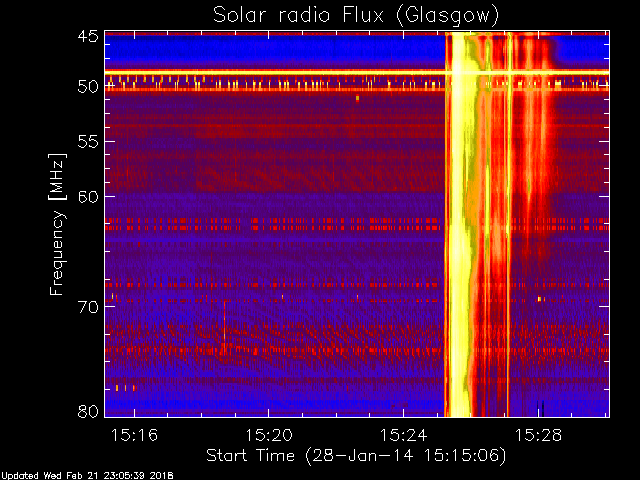Click the 45 frequency tick label
The height and width of the screenshot is (480, 640).
pyautogui.click(x=88, y=37)
